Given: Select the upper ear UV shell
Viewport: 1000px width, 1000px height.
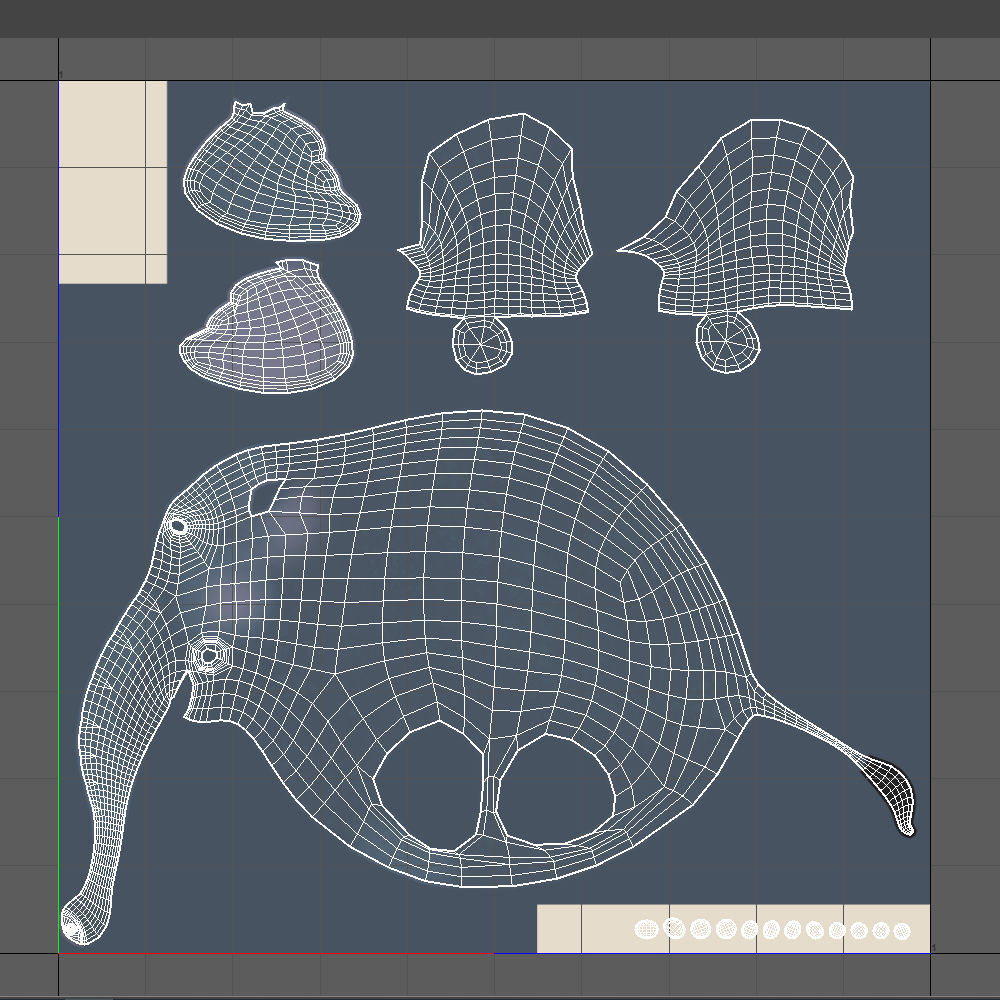Looking at the screenshot, I should (x=272, y=171).
